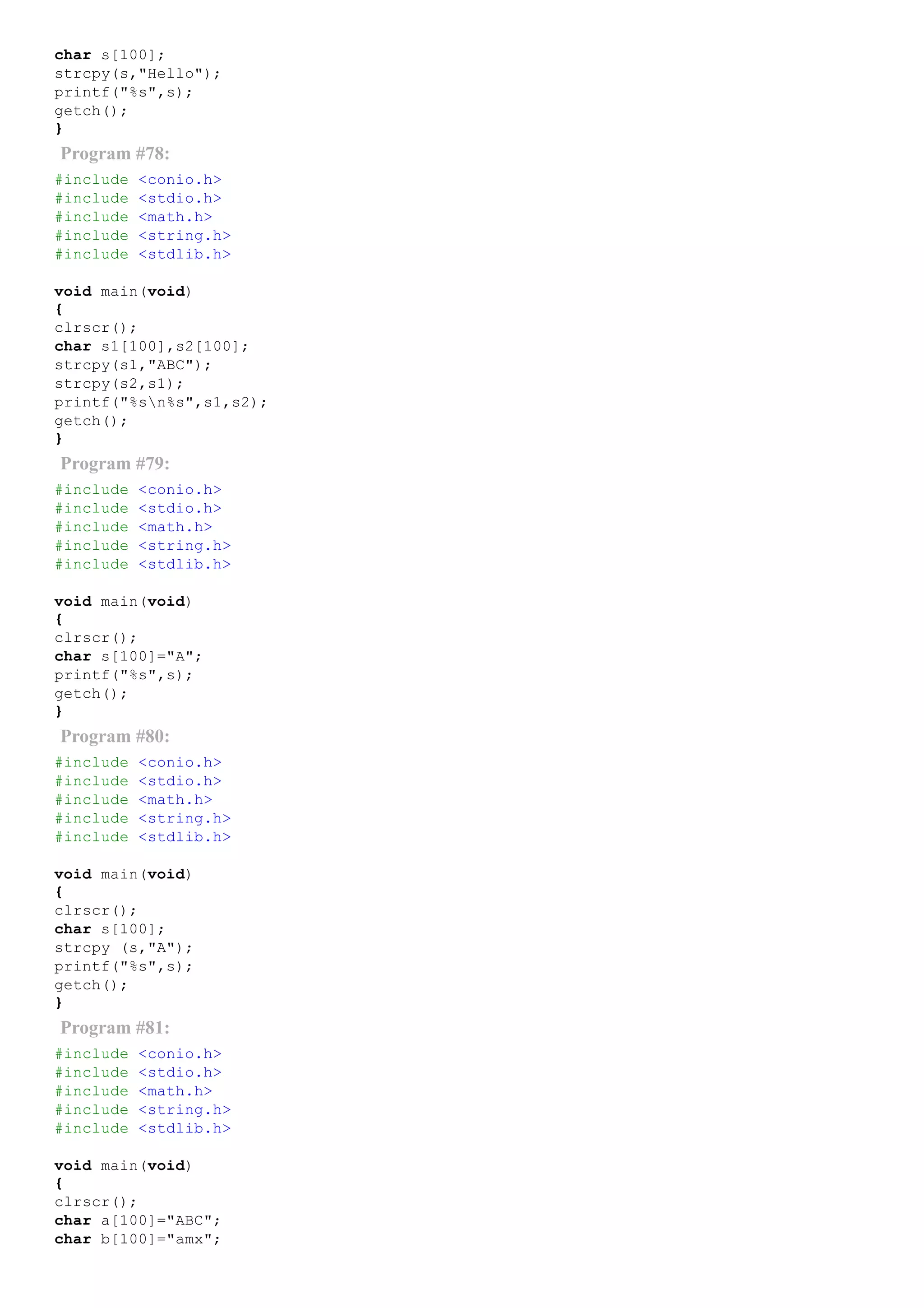Click the 'Program #81:' heading
Image resolution: width=924 pixels, height=1308 pixels.
click(115, 1028)
